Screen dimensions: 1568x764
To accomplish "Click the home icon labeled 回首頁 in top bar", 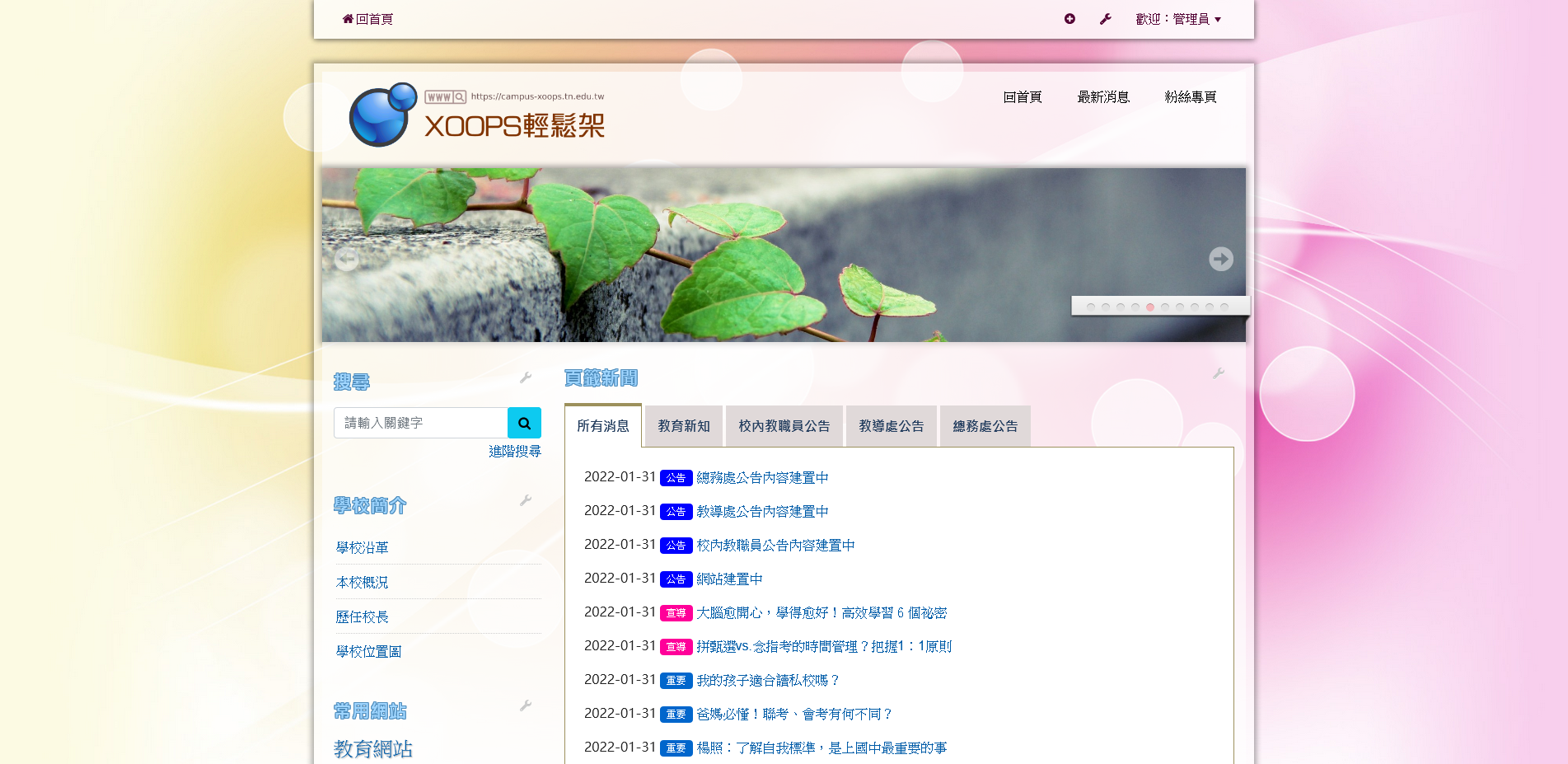I will coord(367,19).
